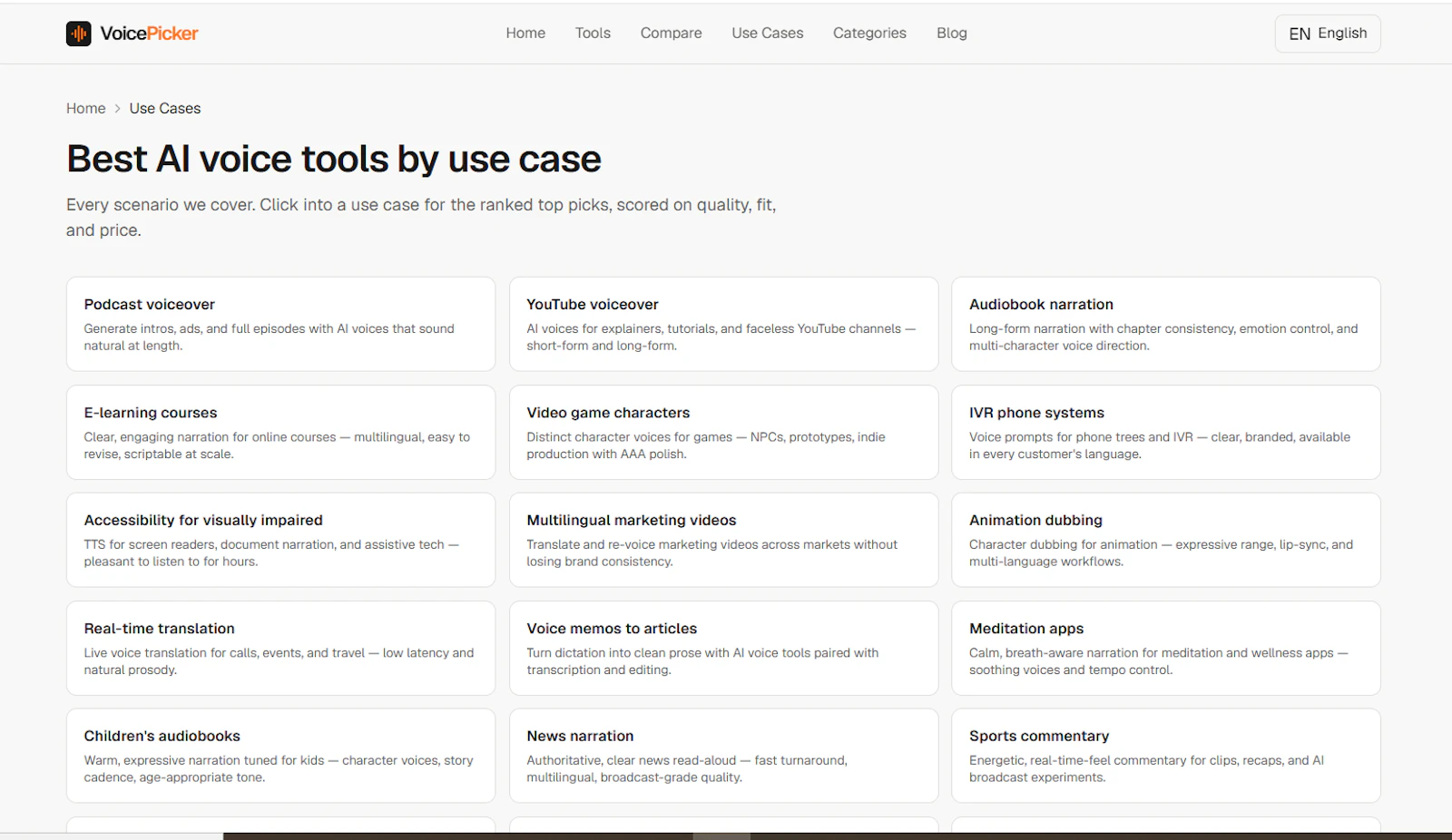1452x840 pixels.
Task: Go to the Compare page
Action: coord(671,33)
